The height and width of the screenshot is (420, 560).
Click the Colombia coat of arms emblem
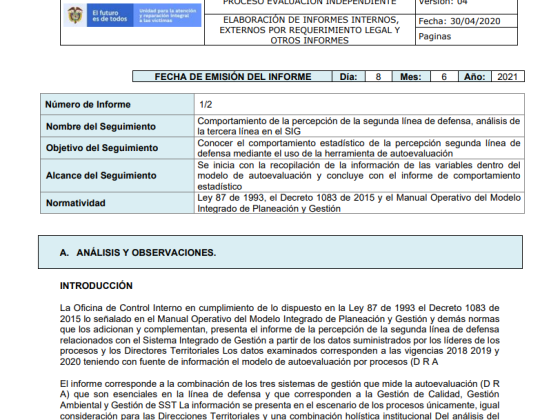click(x=75, y=15)
